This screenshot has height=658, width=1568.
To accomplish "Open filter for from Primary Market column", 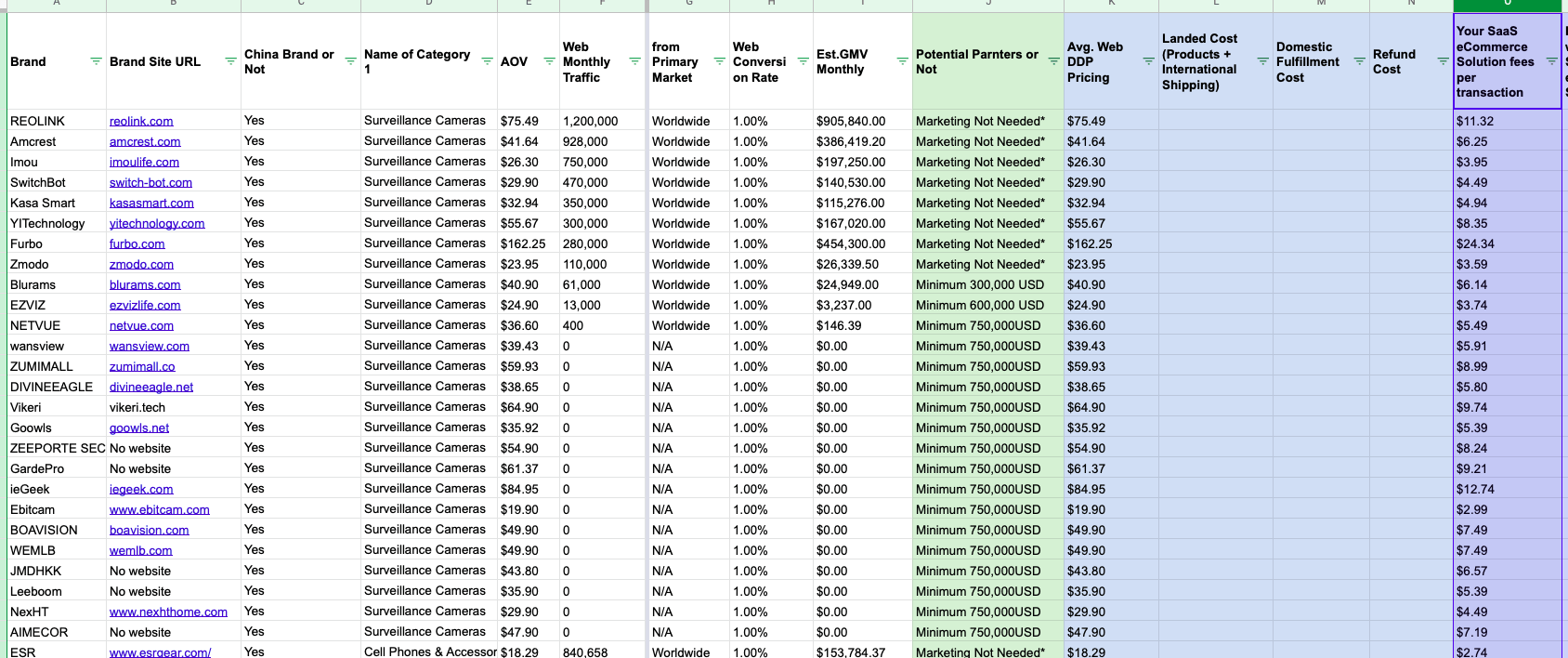I will click(719, 61).
